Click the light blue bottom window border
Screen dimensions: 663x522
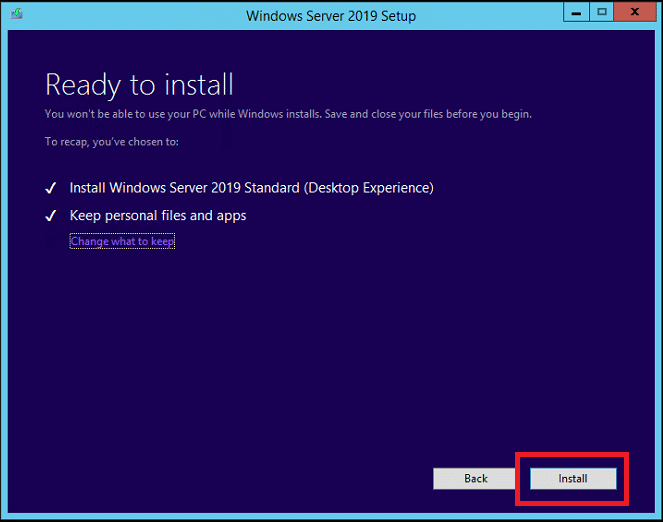click(x=332, y=517)
